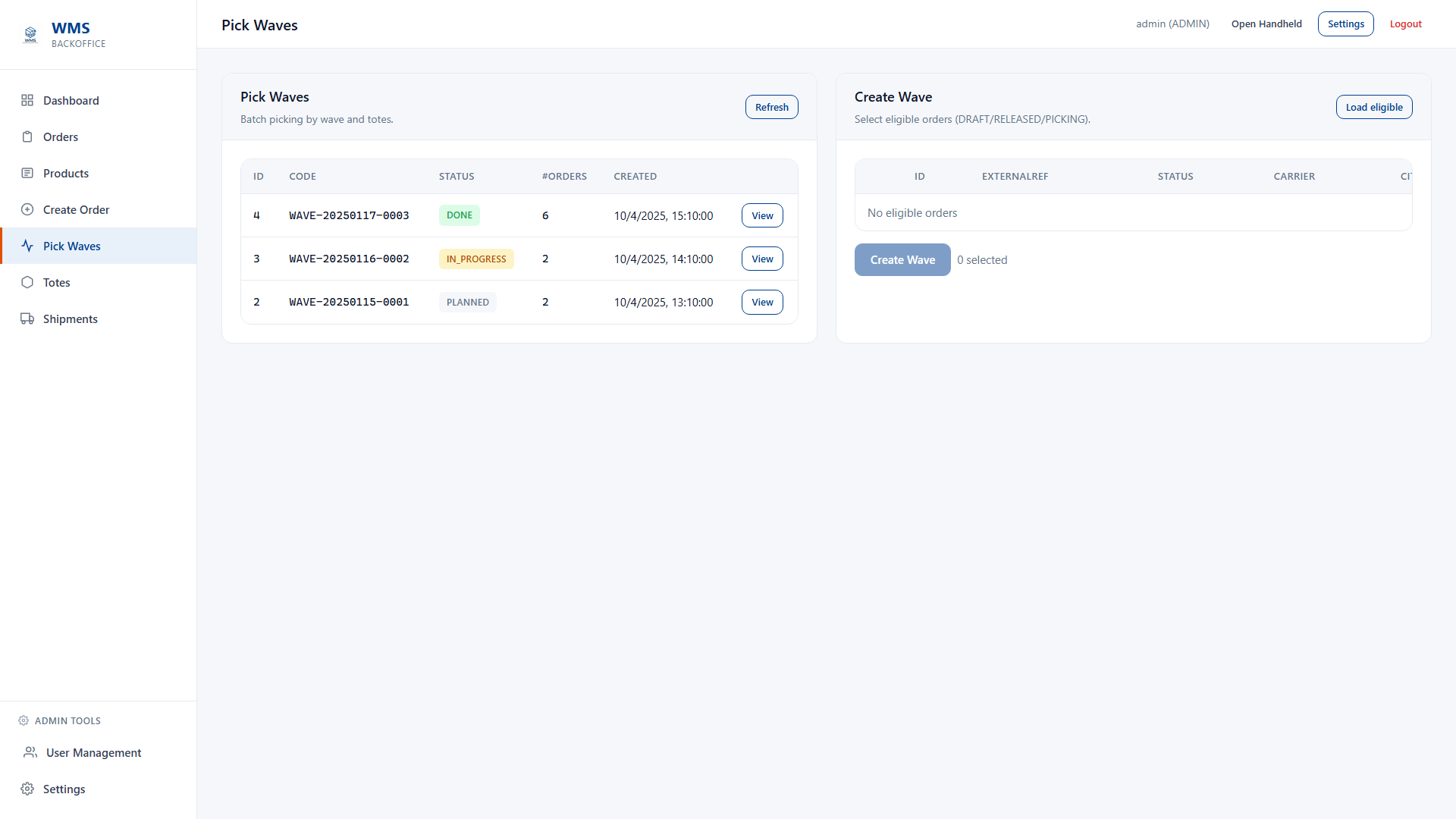Click the Totes hexagon icon
The width and height of the screenshot is (1456, 819).
click(x=27, y=282)
